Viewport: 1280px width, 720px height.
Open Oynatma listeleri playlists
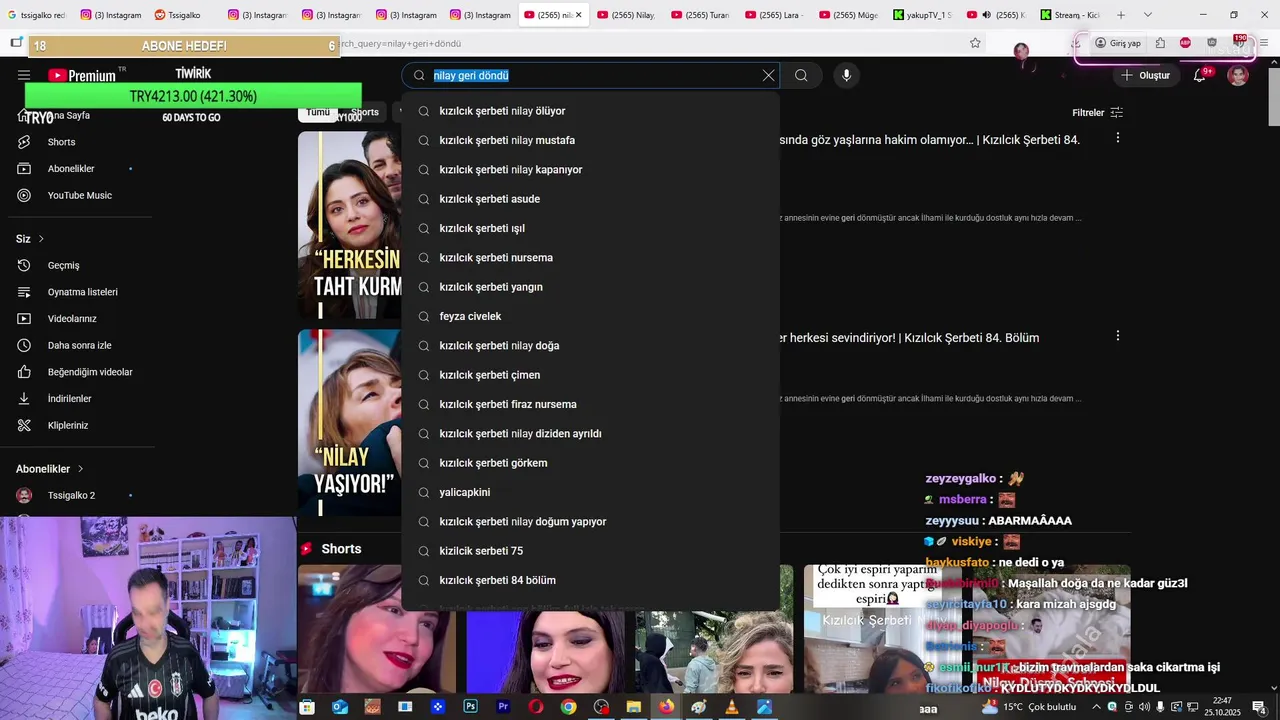82,292
